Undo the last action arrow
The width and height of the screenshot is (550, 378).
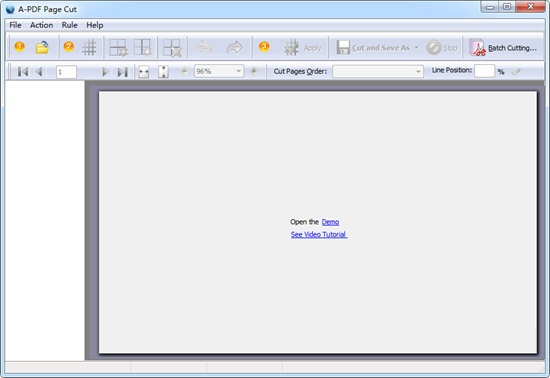(203, 47)
